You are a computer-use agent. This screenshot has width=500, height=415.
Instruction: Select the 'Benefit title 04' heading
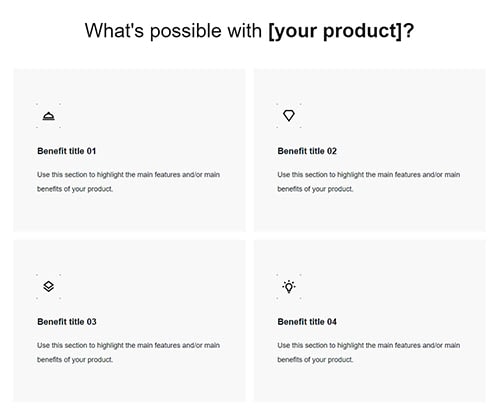307,322
